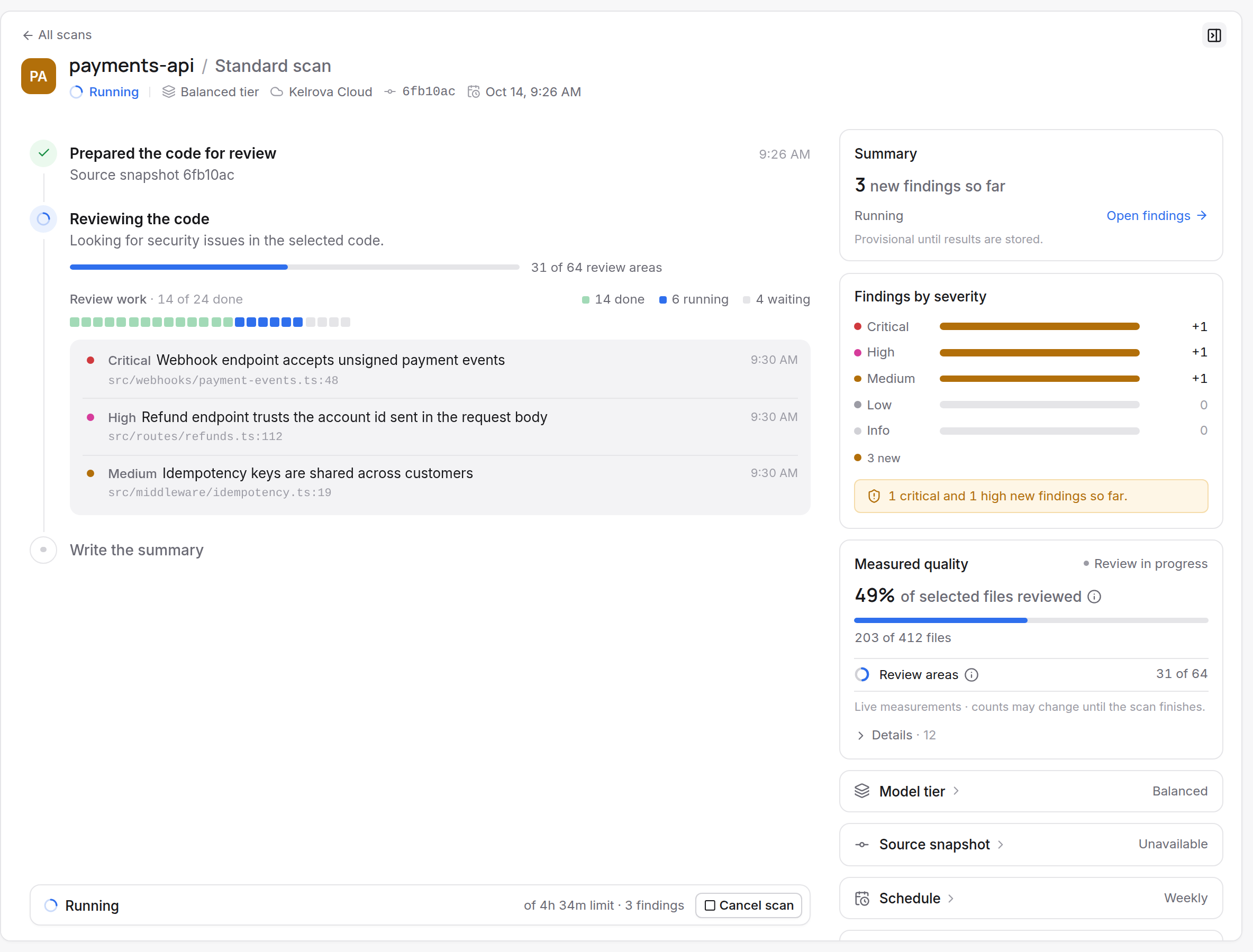Select the Critical severity row
The image size is (1253, 952).
click(x=1031, y=326)
